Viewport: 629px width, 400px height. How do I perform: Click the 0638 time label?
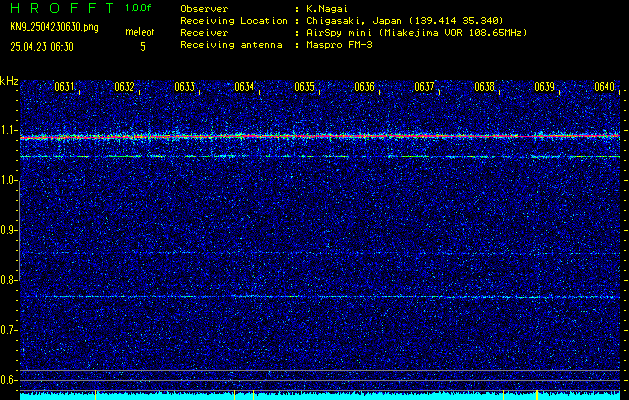pyautogui.click(x=485, y=87)
